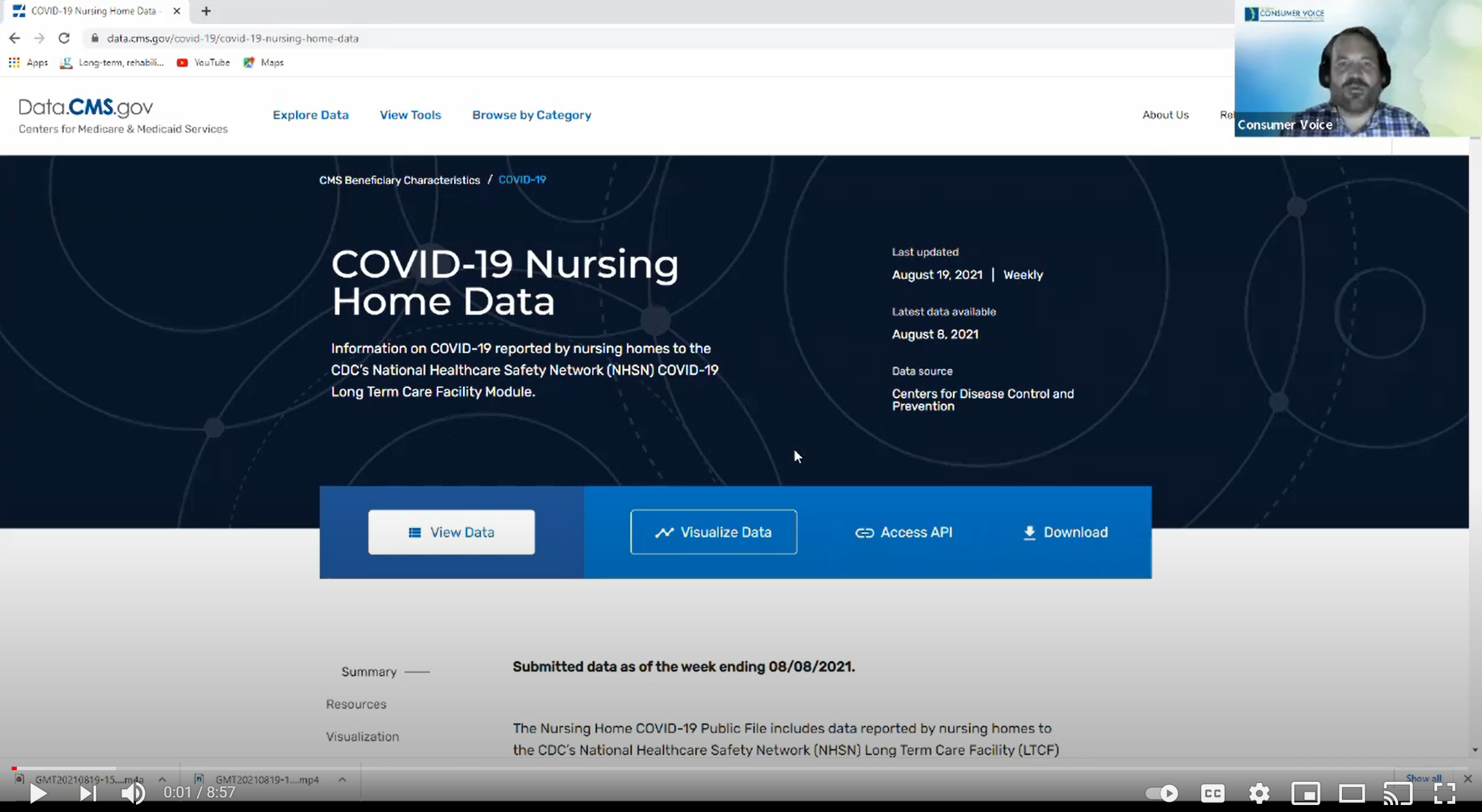Mute the video volume

point(133,793)
